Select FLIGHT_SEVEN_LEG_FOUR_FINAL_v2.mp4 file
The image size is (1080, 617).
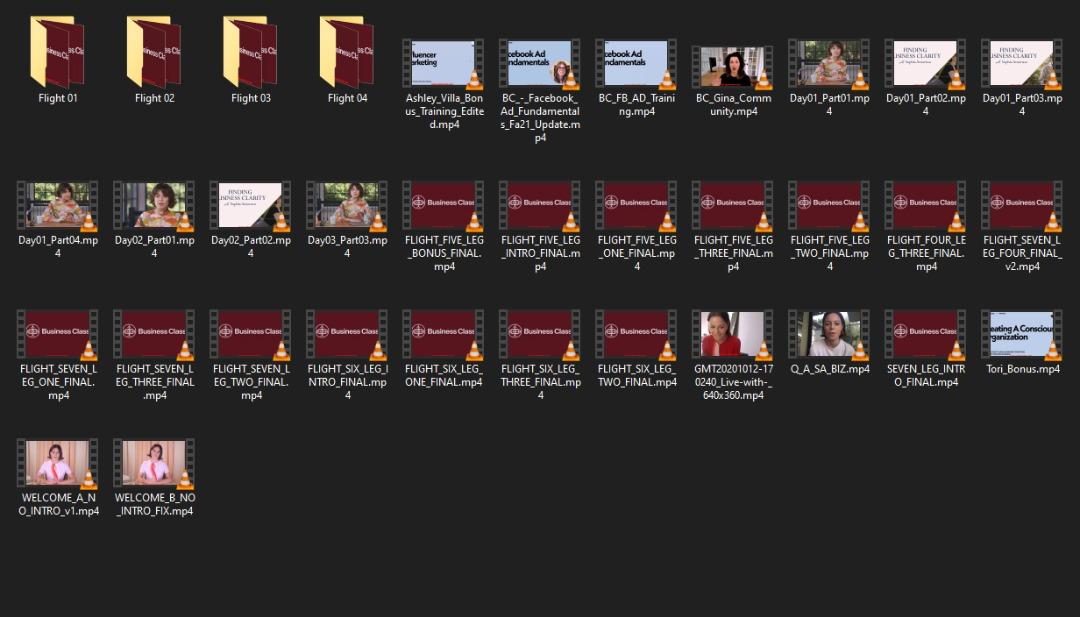click(x=1022, y=205)
